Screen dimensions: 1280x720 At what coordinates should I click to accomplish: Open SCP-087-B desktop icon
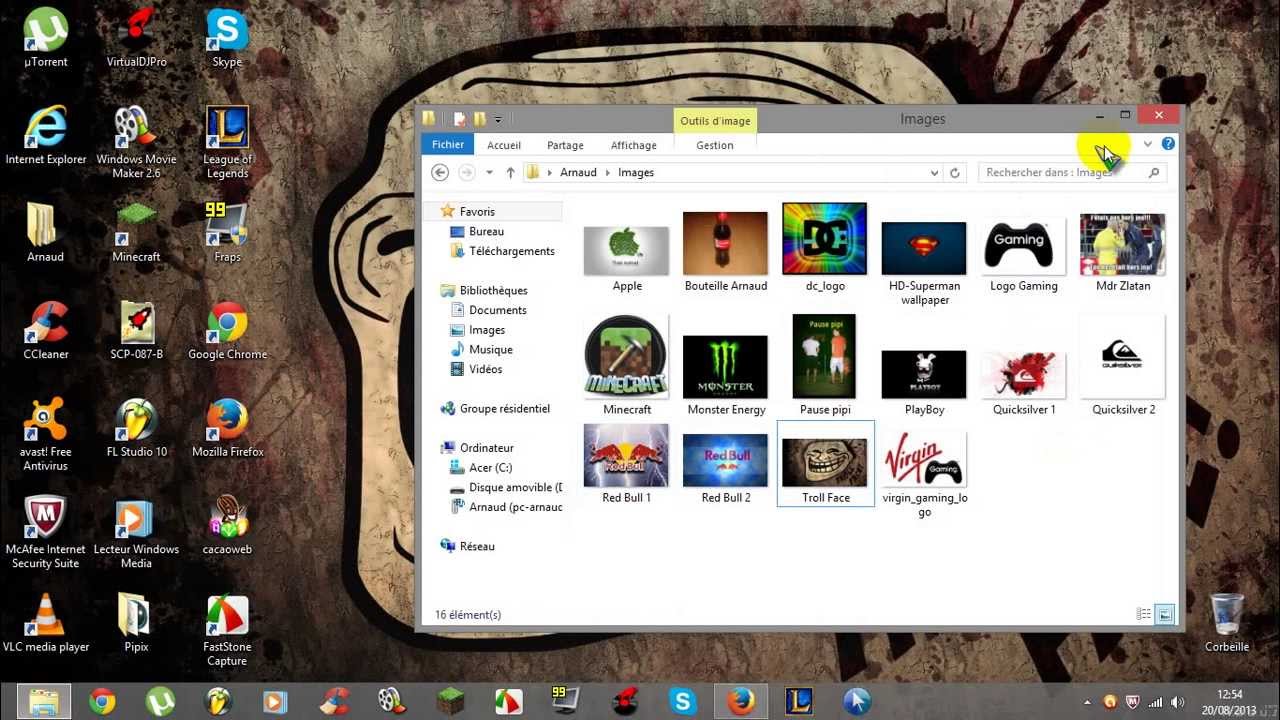point(136,330)
